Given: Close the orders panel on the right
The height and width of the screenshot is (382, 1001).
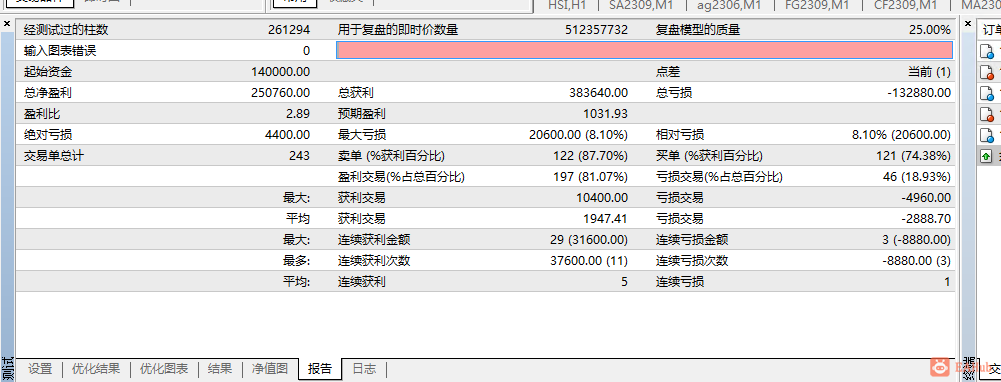Looking at the screenshot, I should (x=967, y=24).
